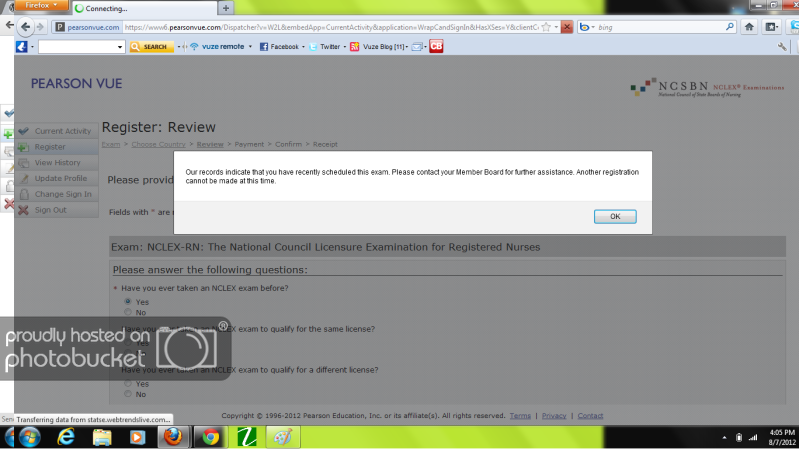The width and height of the screenshot is (799, 449).
Task: Click the Exam breadcrumb link
Action: pos(111,144)
